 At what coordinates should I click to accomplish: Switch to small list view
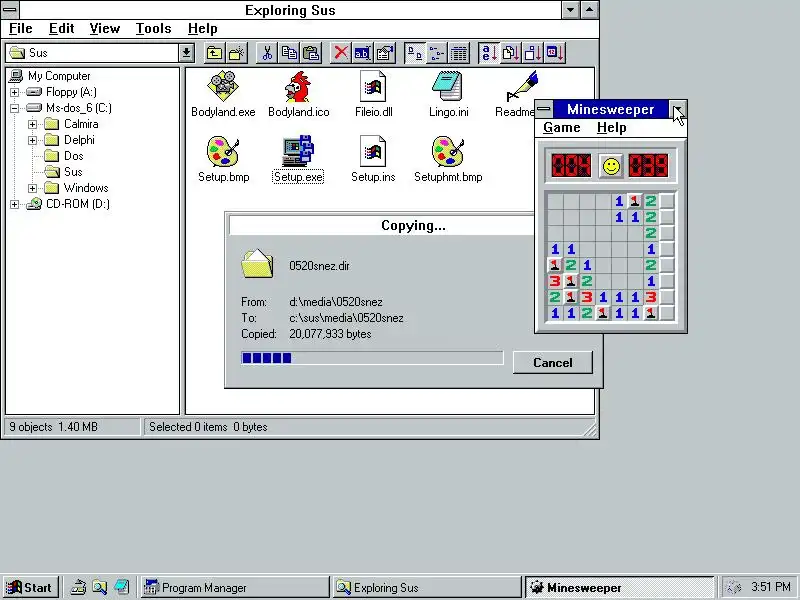pos(436,53)
